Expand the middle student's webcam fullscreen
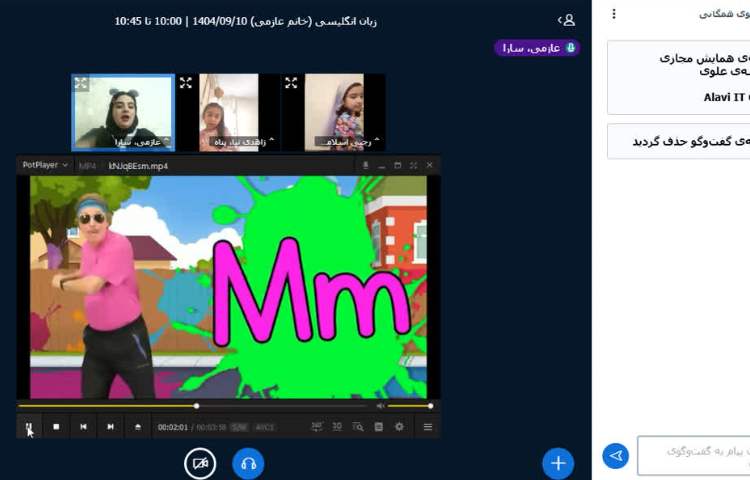 pos(186,83)
